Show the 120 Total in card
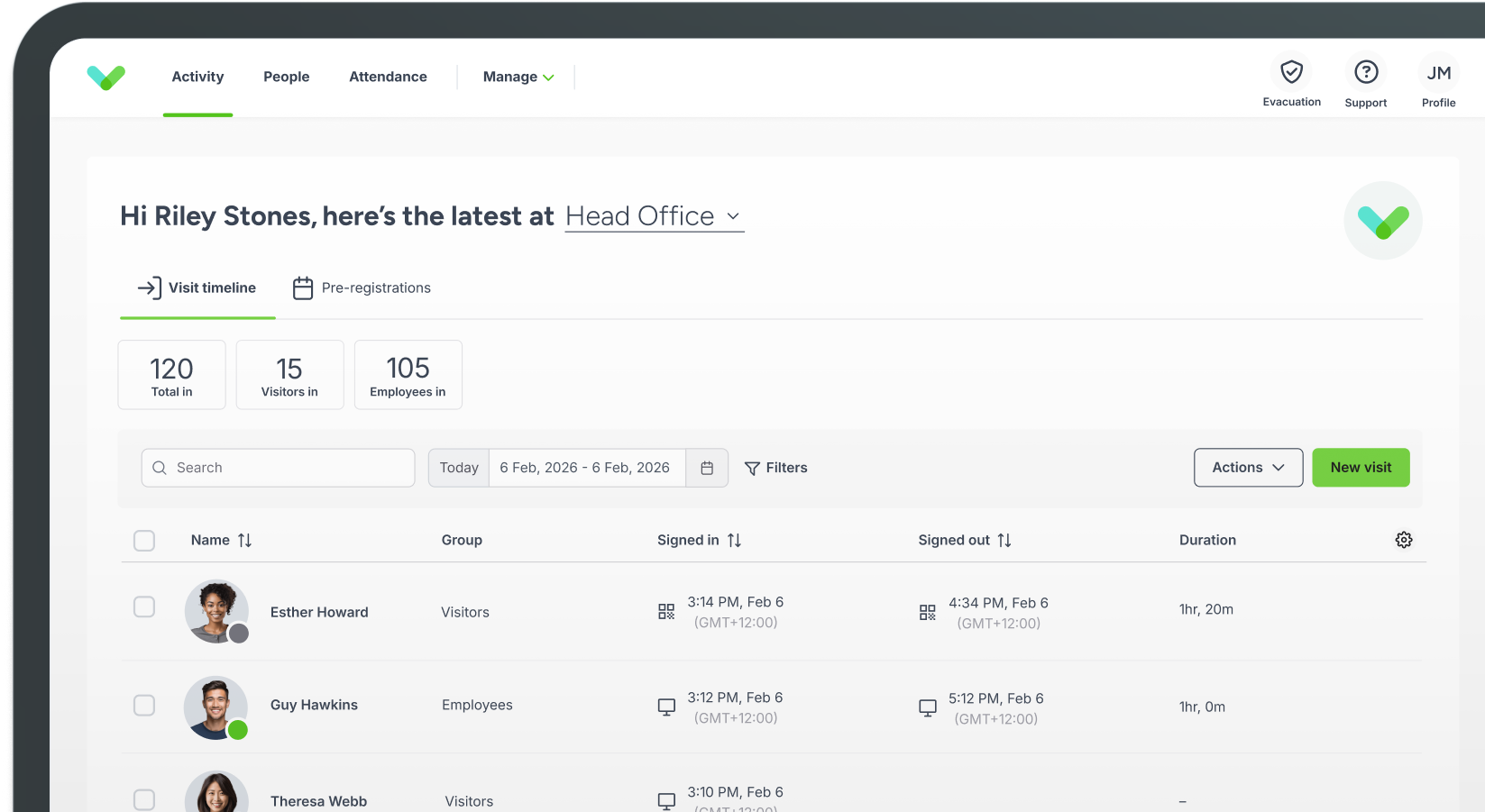Screen dimensions: 1485x812 coord(172,375)
